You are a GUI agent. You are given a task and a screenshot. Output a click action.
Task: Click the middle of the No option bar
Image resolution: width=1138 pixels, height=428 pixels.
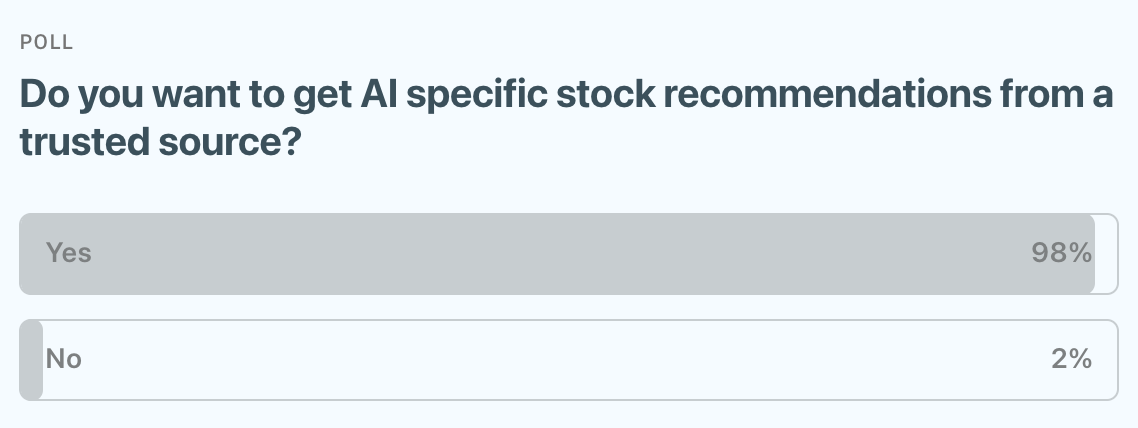[568, 360]
